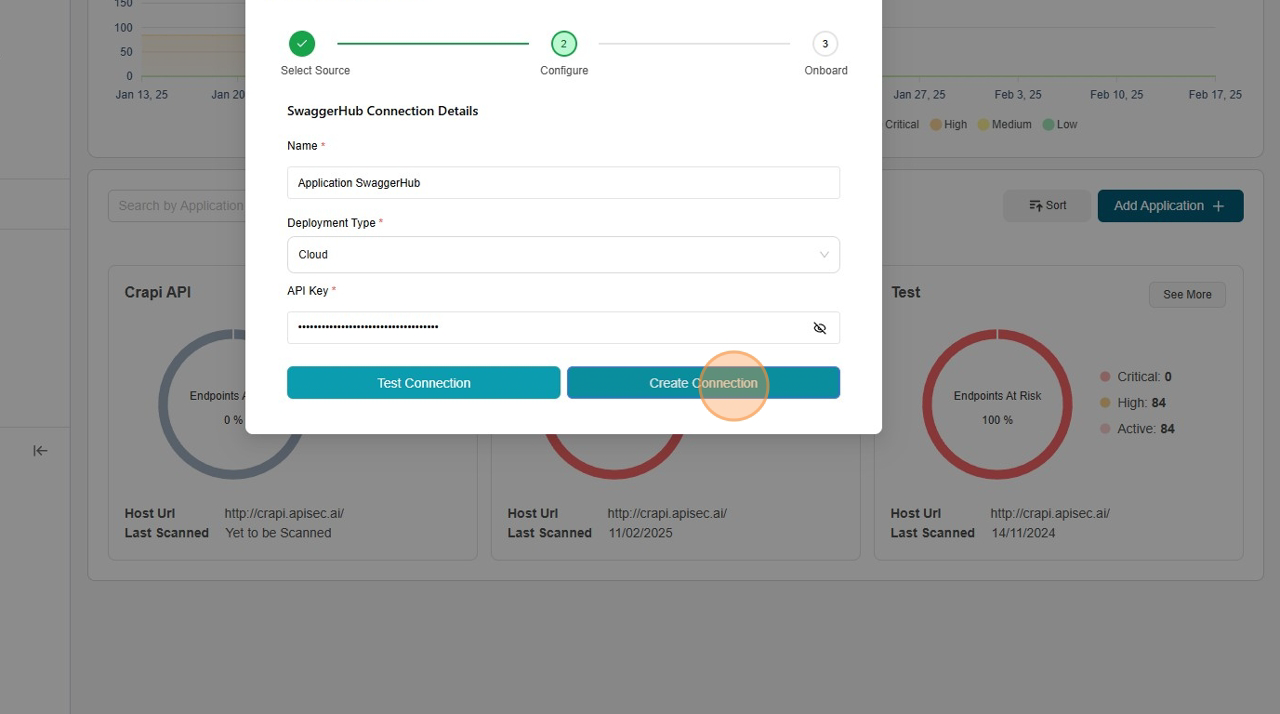The width and height of the screenshot is (1280, 714).
Task: Open the Deployment Type dropdown
Action: point(563,255)
